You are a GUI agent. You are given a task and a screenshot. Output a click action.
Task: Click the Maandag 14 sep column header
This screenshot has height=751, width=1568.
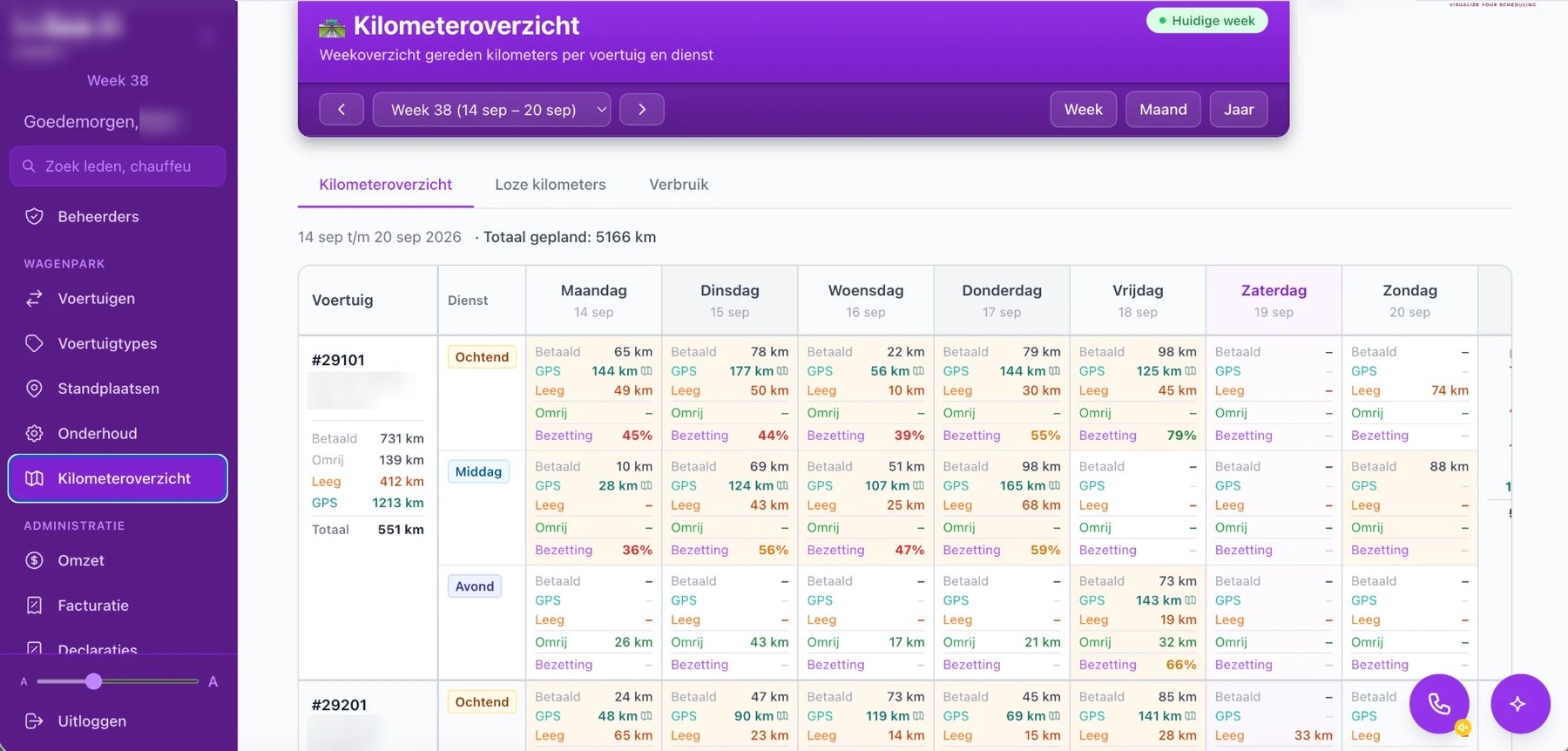click(594, 301)
